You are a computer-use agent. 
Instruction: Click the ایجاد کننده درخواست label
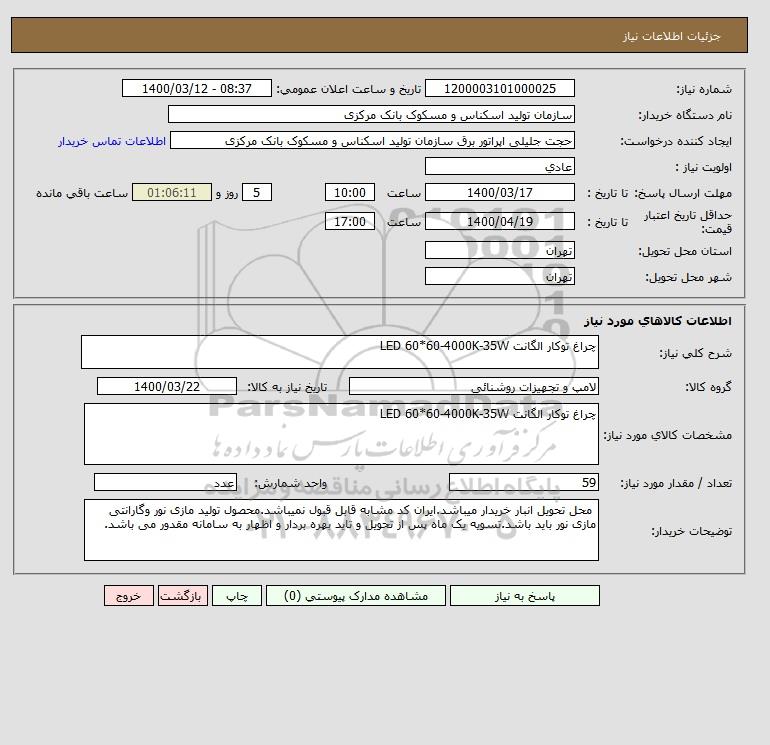(676, 141)
